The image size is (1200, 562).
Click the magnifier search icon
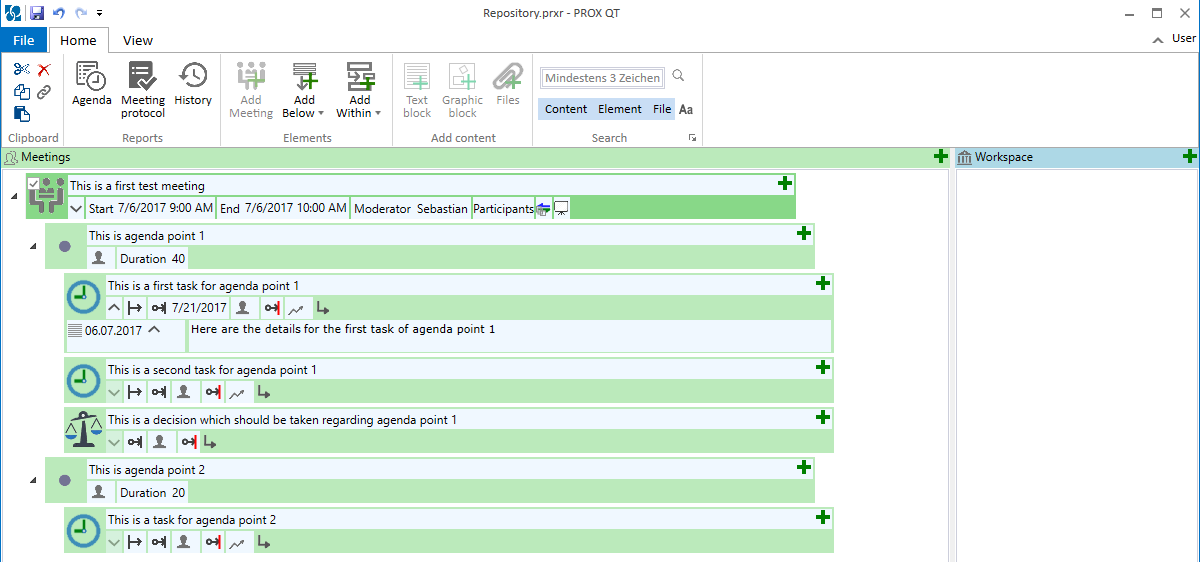(679, 76)
